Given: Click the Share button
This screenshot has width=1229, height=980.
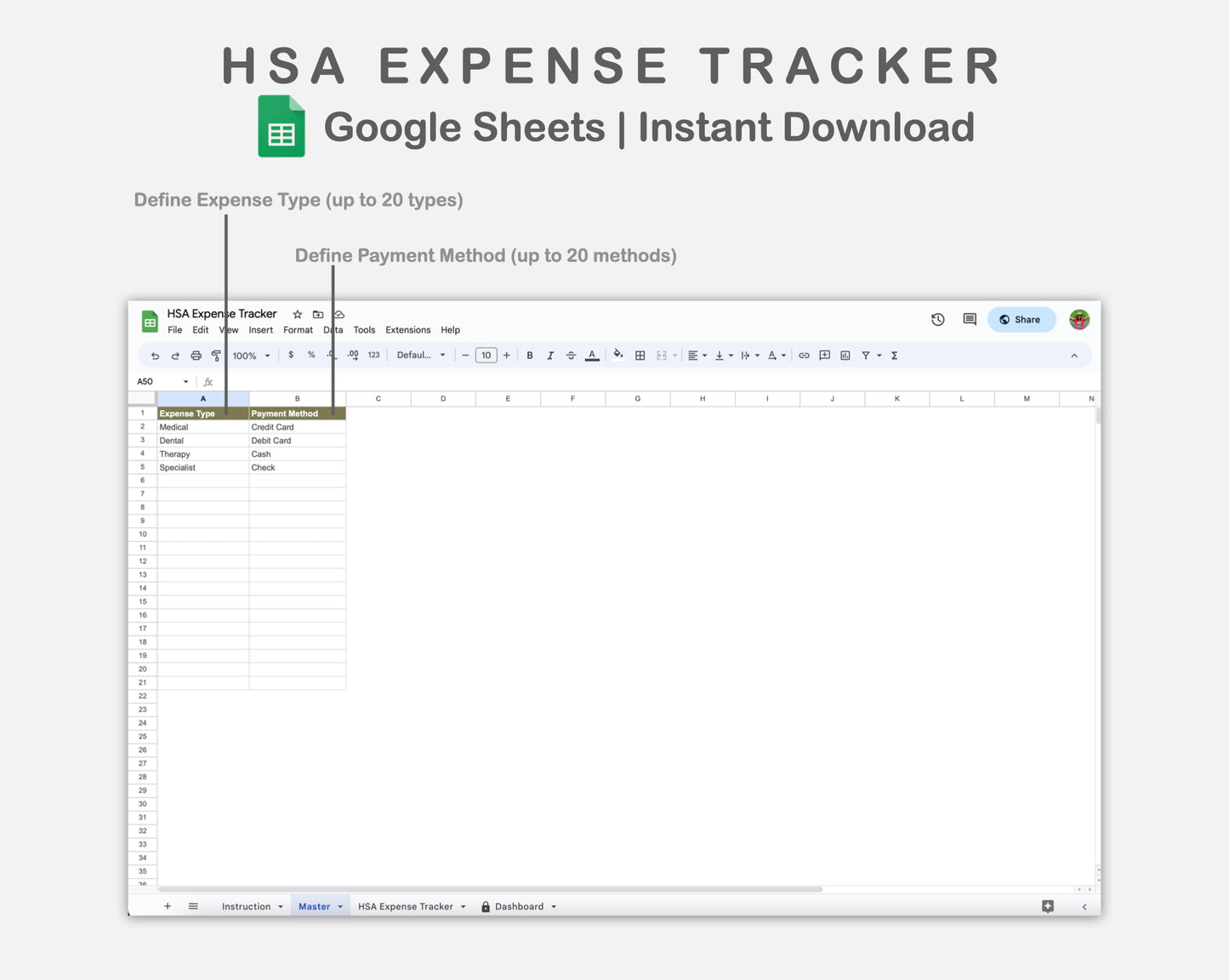Looking at the screenshot, I should pyautogui.click(x=1021, y=319).
